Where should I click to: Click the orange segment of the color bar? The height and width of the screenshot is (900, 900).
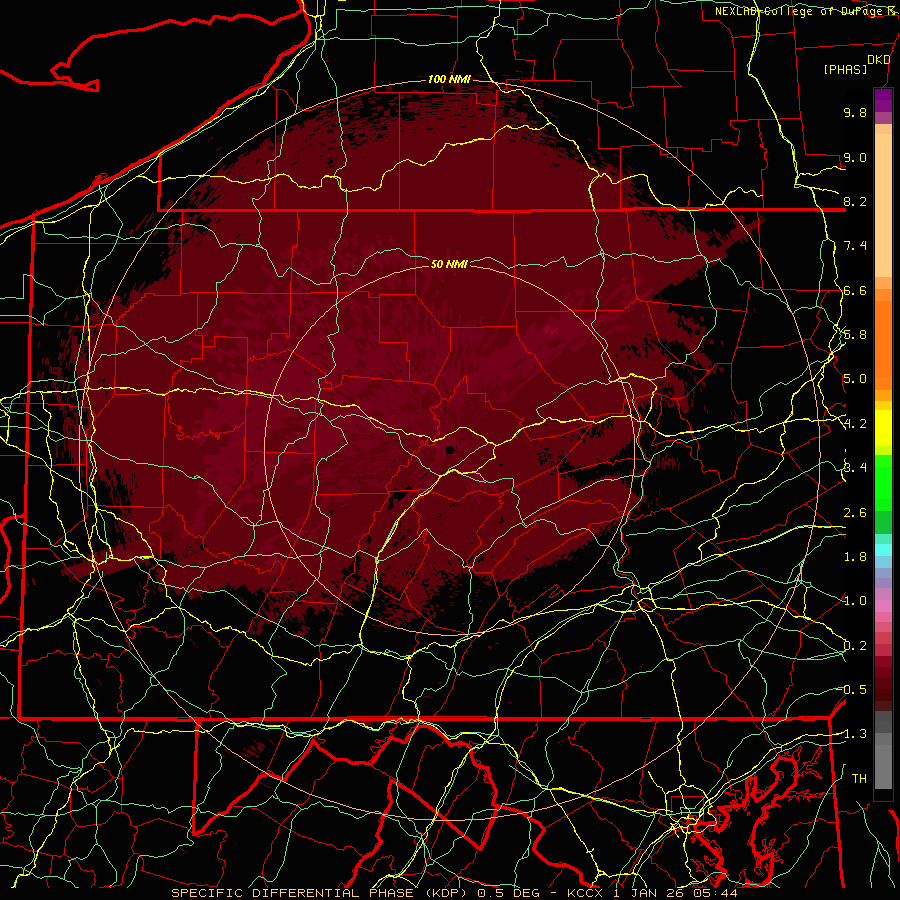(883, 344)
